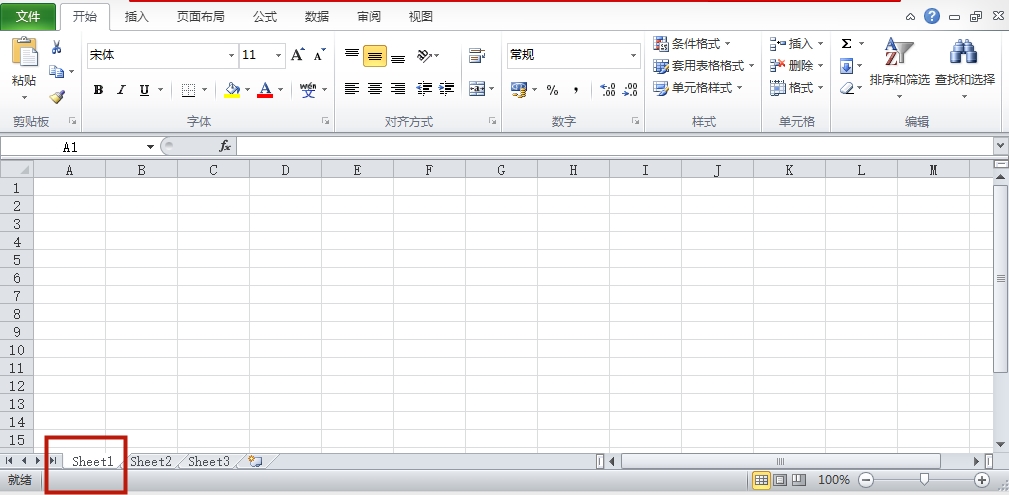This screenshot has height=495, width=1009.
Task: Insert new worksheet tab icon
Action: coord(255,462)
